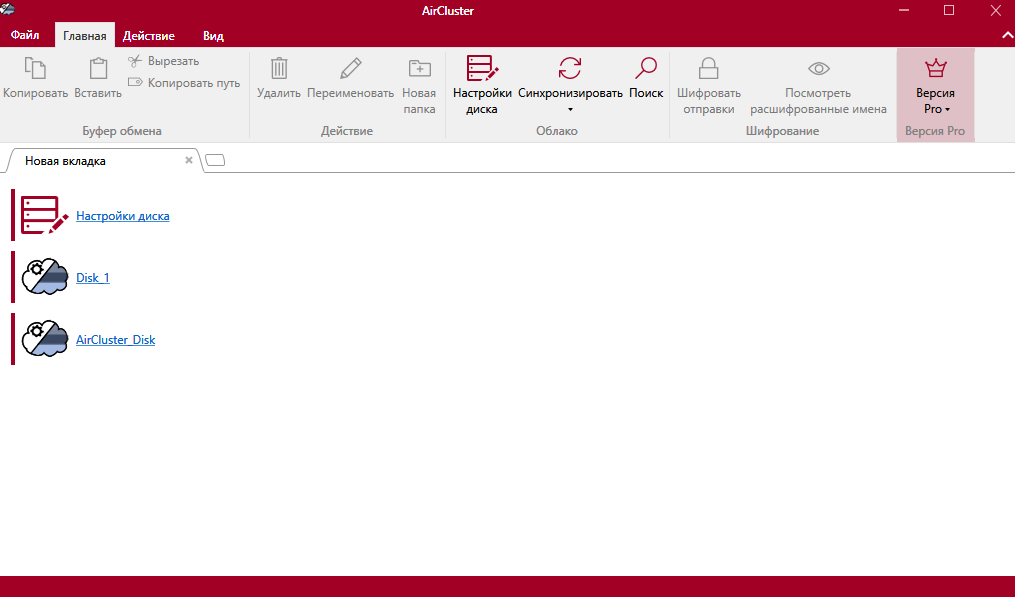Image resolution: width=1015 pixels, height=597 pixels.
Task: Click View decrypted names eye icon
Action: [819, 68]
